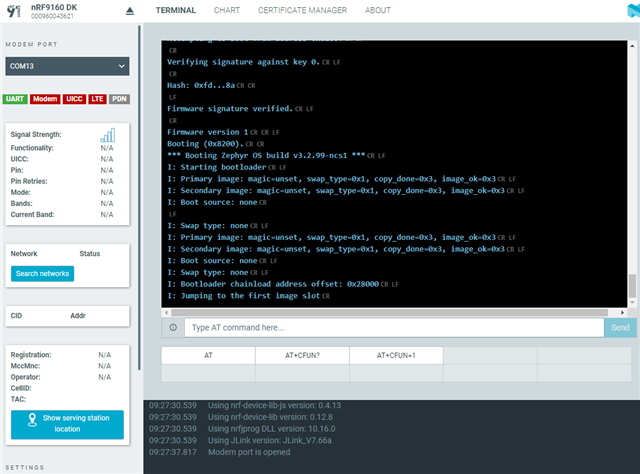Viewport: 640px width, 474px height.
Task: Click the LTE status indicator
Action: (x=97, y=99)
